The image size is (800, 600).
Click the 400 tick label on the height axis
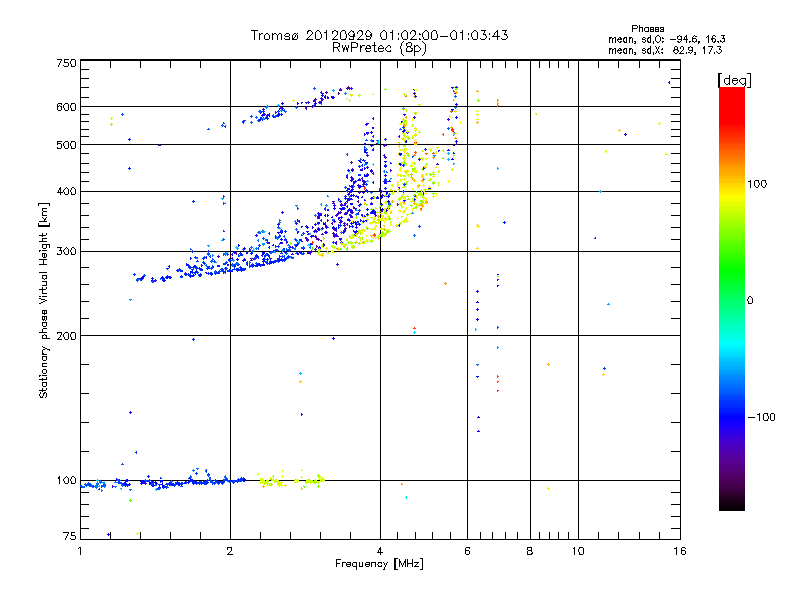click(66, 192)
